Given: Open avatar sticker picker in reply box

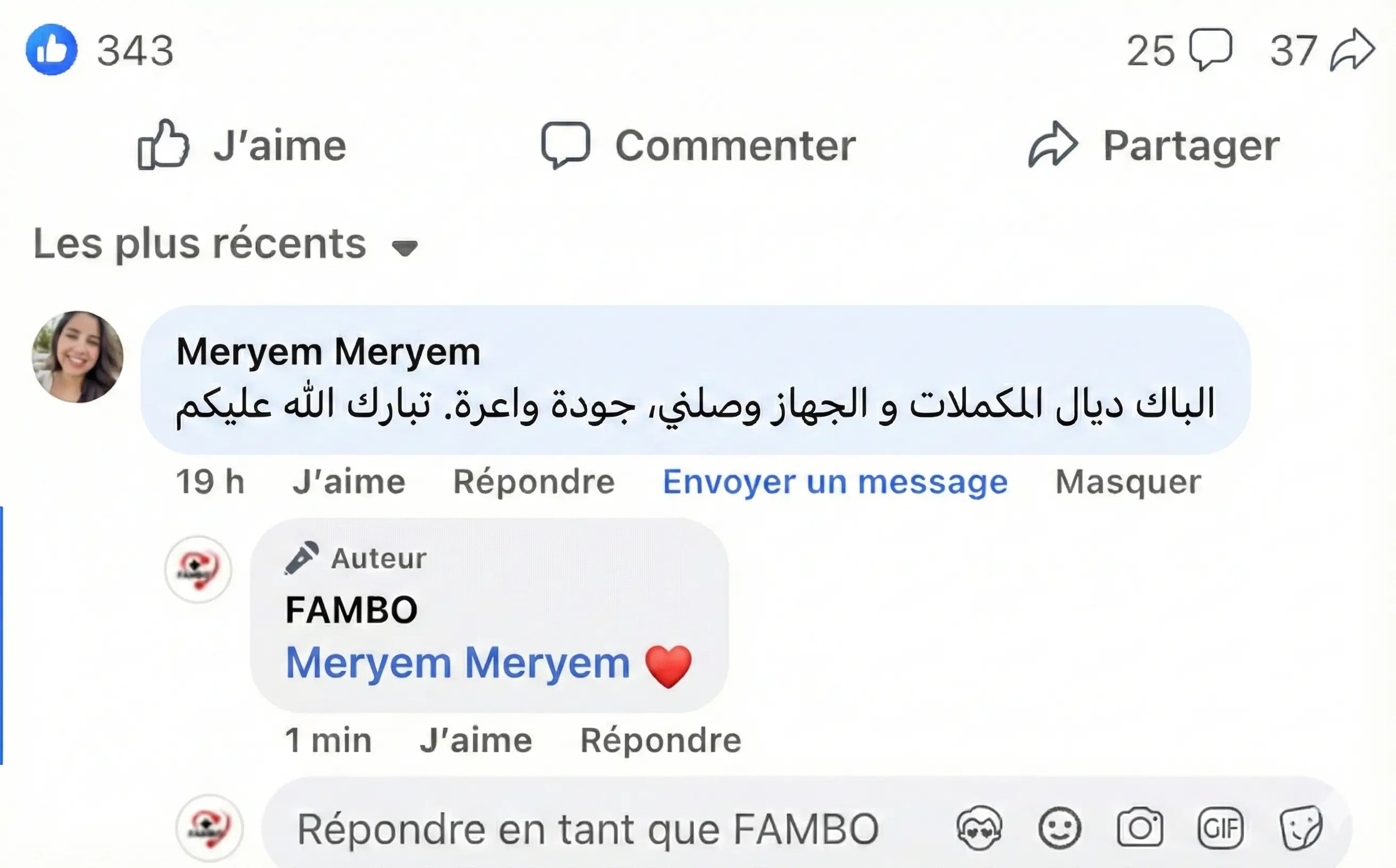Looking at the screenshot, I should 979,829.
